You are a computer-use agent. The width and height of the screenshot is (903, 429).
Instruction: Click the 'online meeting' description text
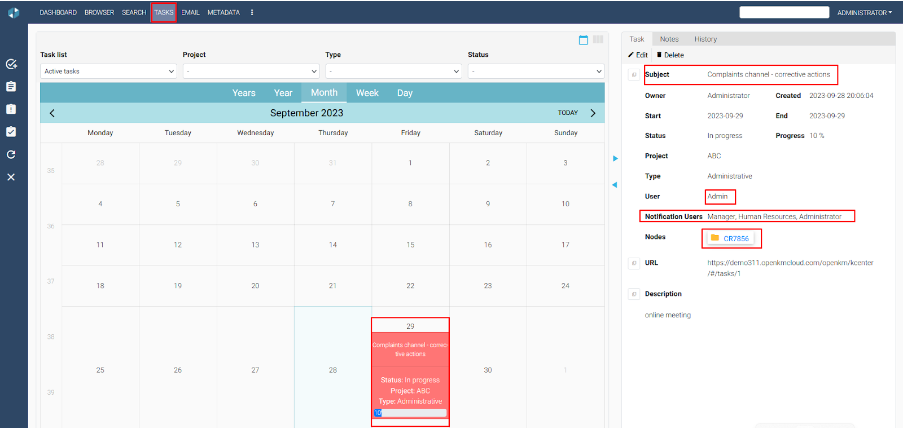pyautogui.click(x=667, y=315)
